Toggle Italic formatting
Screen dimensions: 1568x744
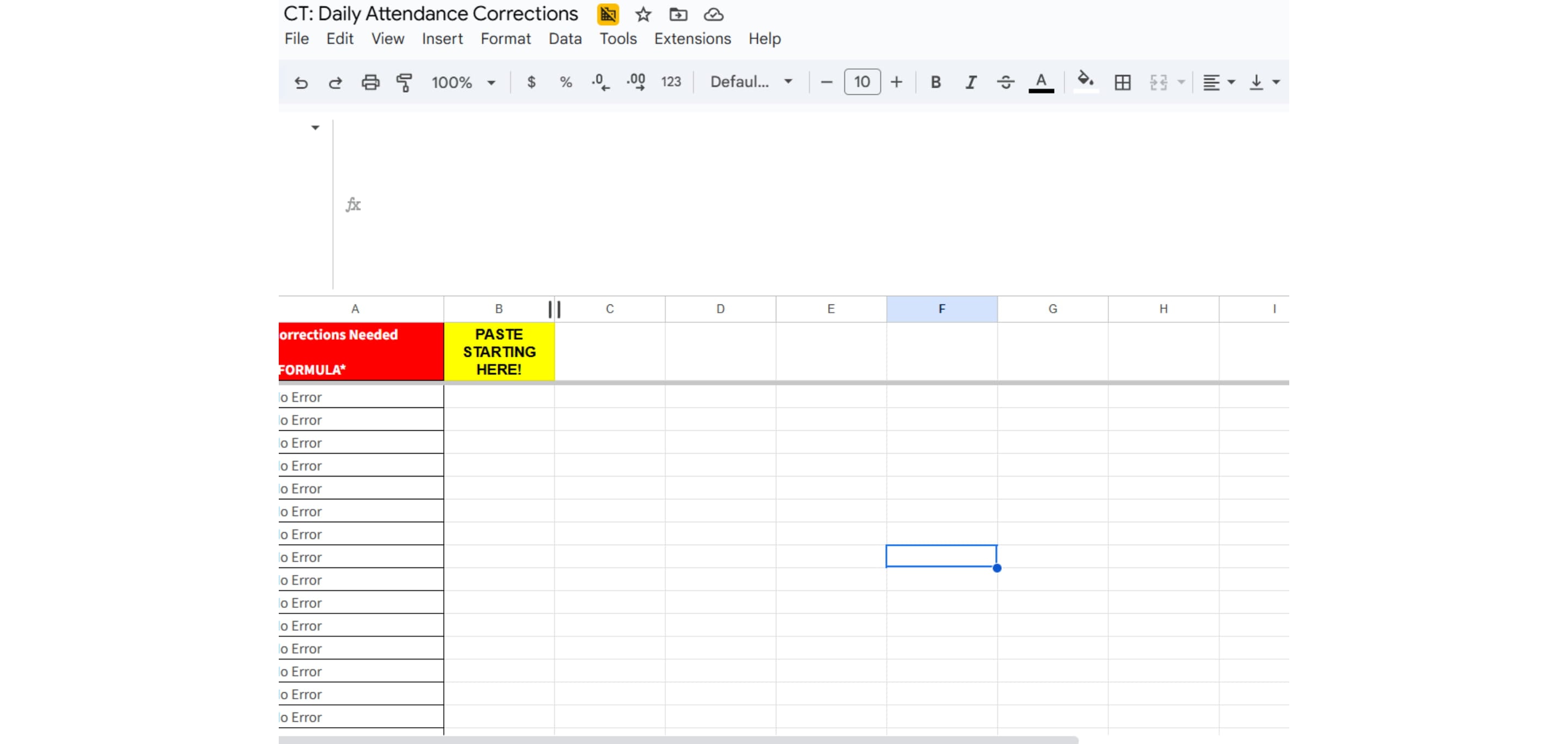971,82
